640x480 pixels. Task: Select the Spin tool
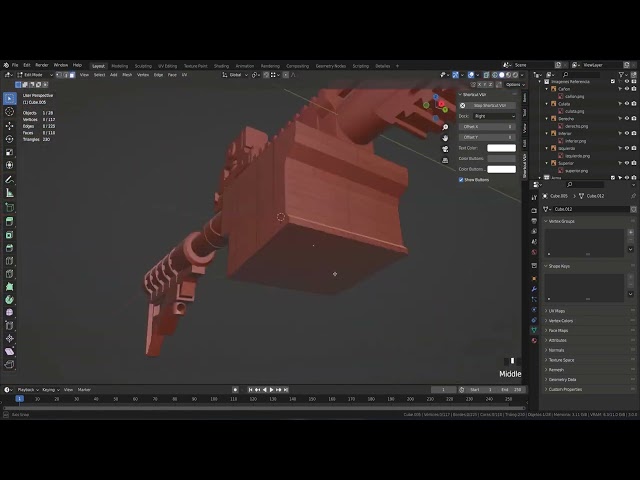[10, 300]
